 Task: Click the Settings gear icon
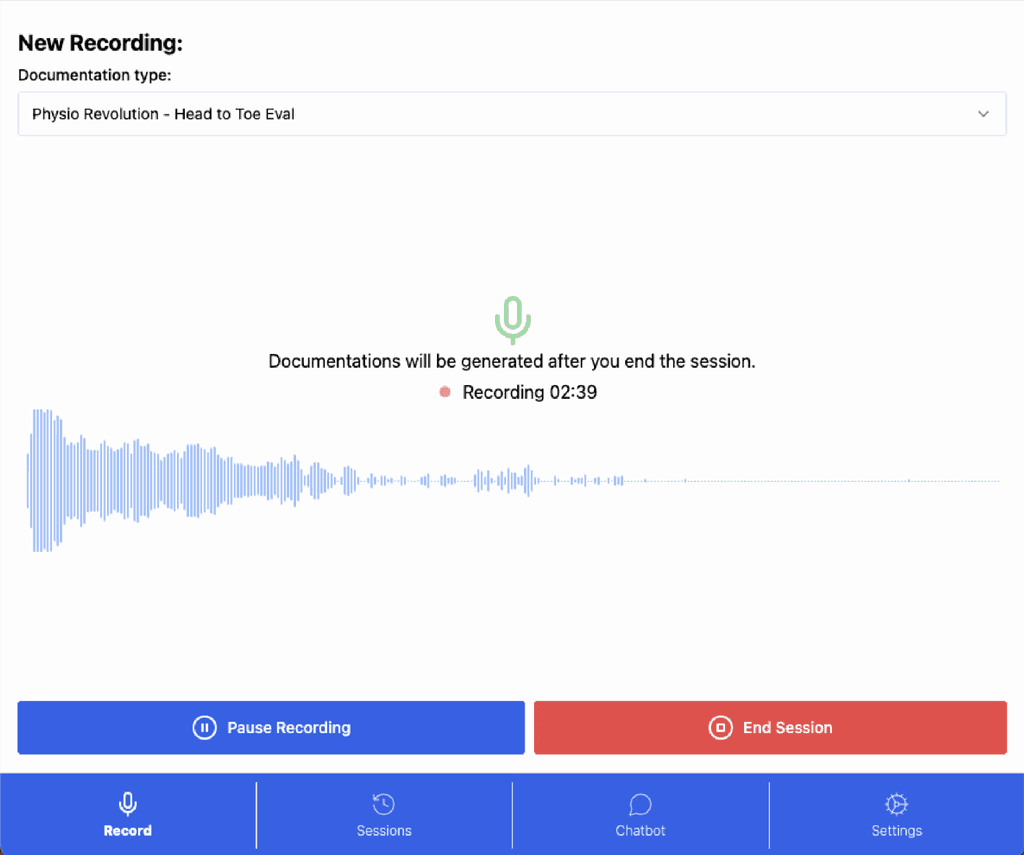(x=895, y=803)
